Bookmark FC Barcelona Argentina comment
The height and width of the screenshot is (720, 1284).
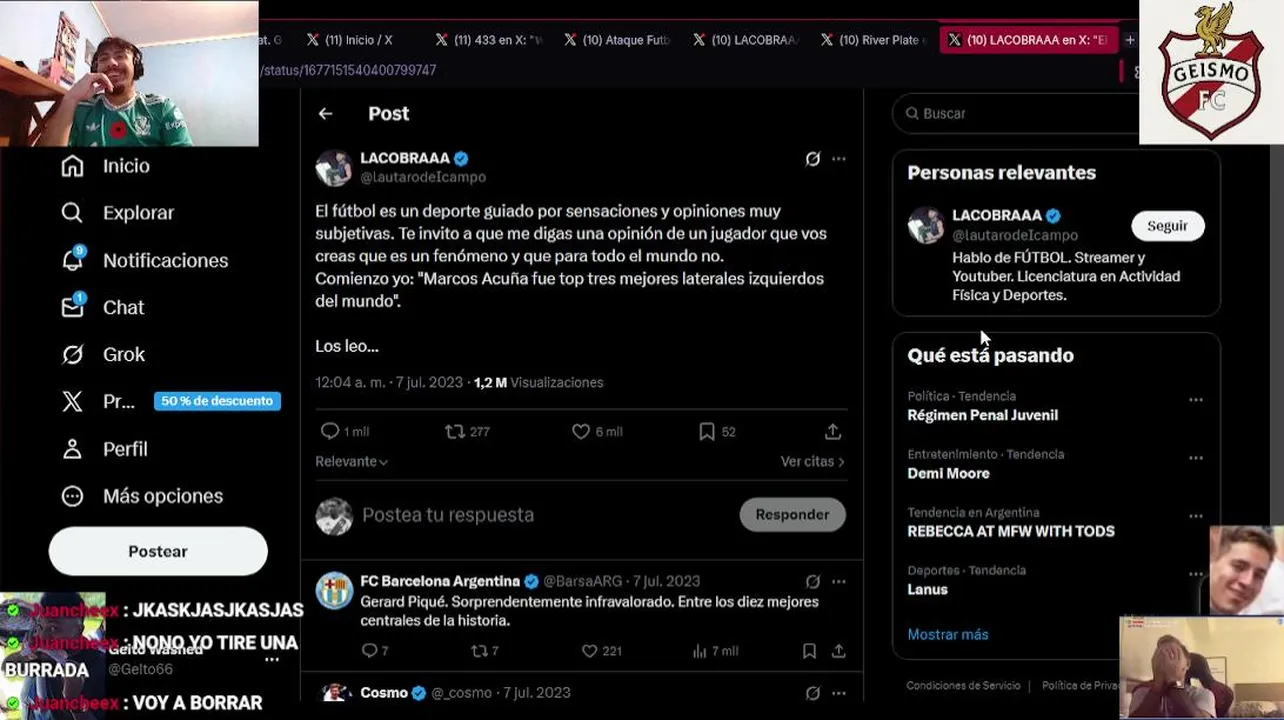click(809, 651)
